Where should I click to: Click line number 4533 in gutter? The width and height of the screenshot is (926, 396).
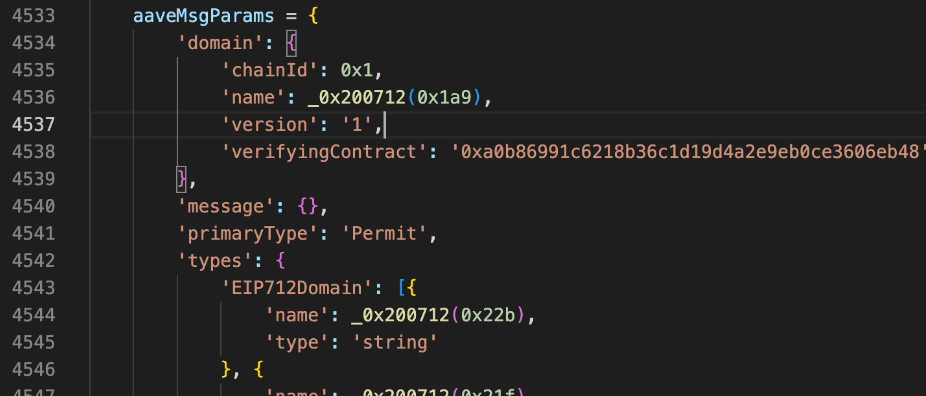33,16
